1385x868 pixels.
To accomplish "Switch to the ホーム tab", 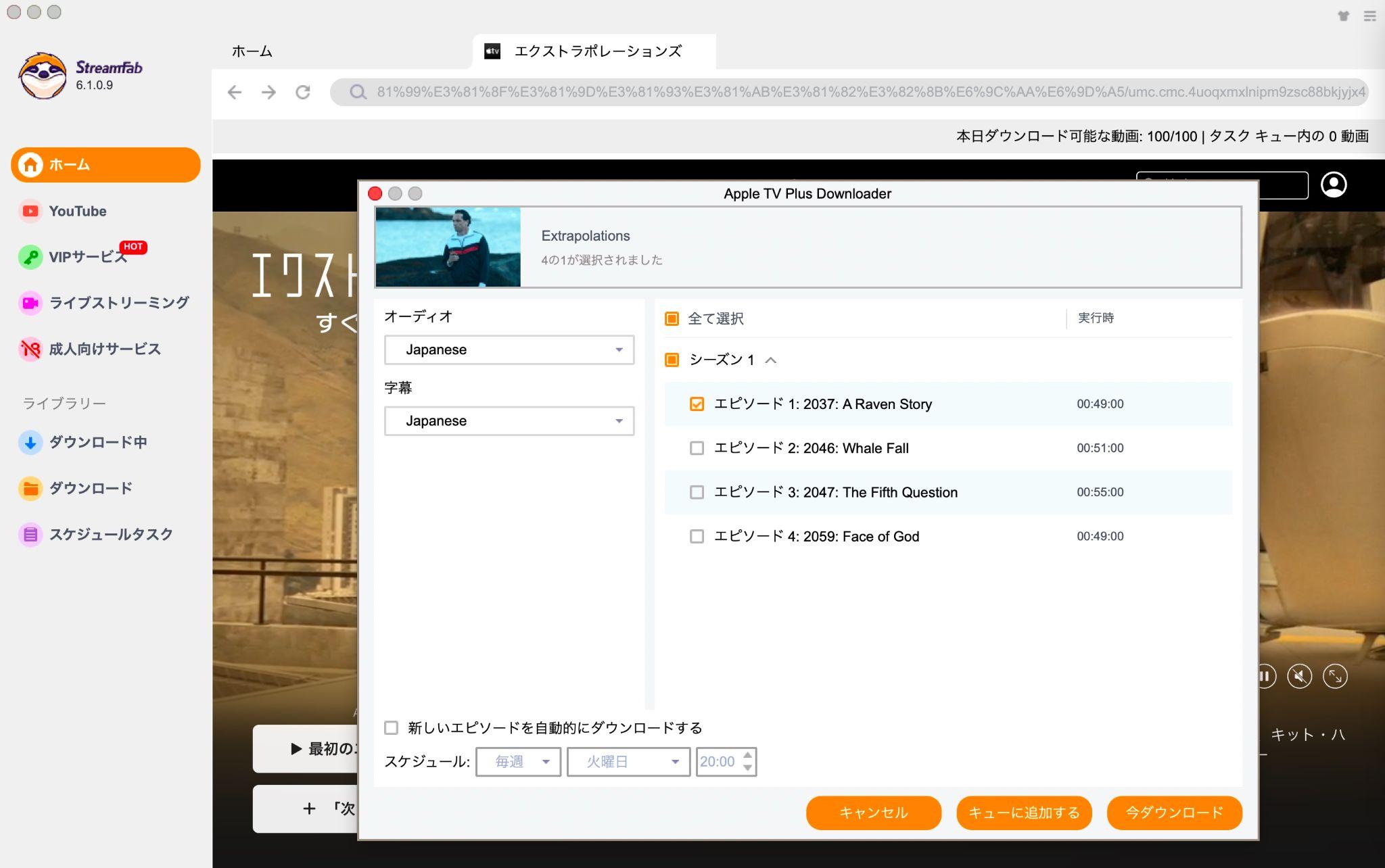I will click(252, 51).
